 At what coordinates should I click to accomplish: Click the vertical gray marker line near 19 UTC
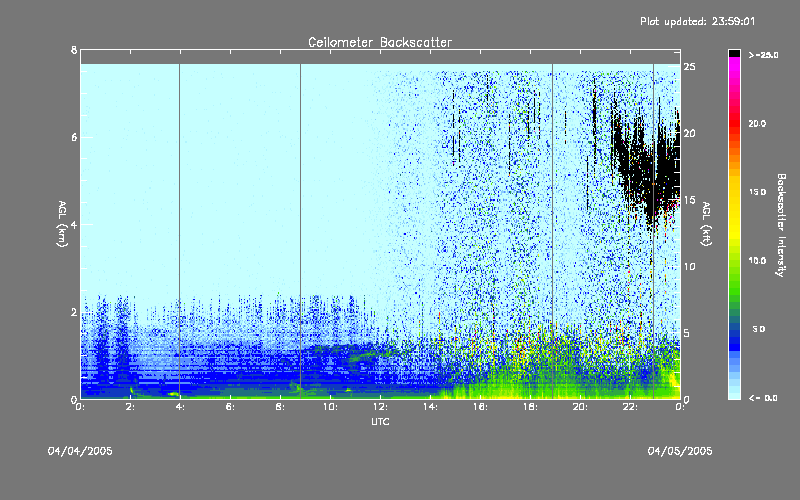point(553,231)
